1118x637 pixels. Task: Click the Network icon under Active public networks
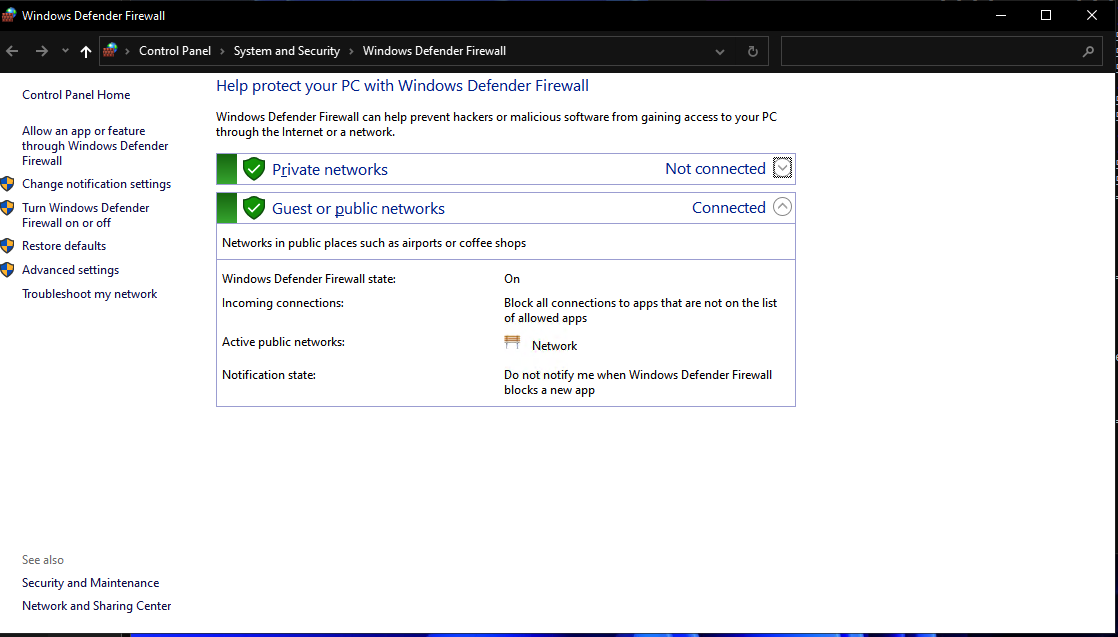click(512, 342)
